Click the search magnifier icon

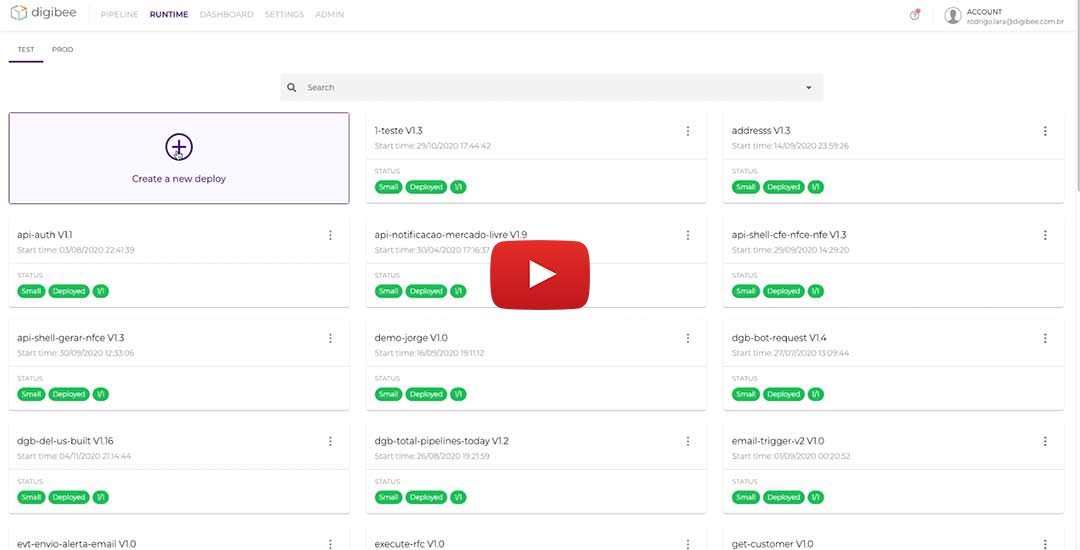point(292,87)
